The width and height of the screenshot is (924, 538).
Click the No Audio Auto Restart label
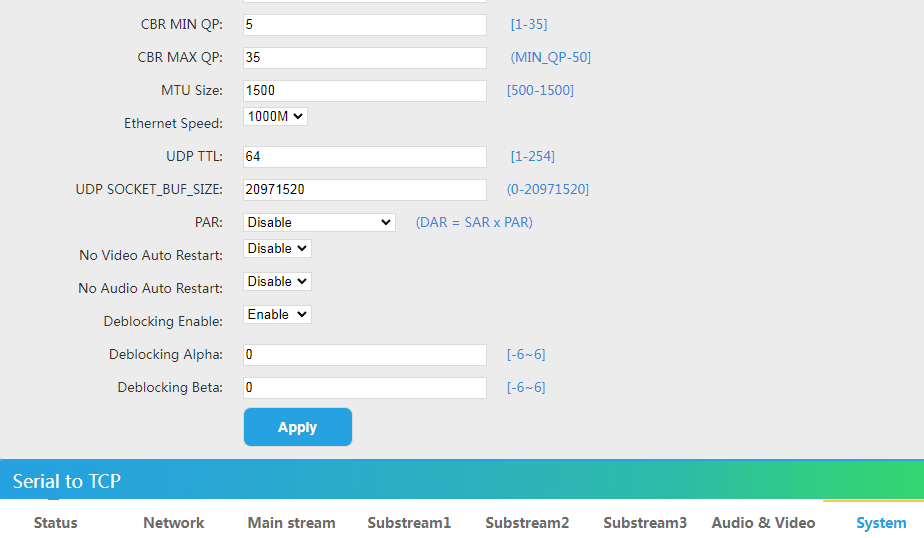150,288
